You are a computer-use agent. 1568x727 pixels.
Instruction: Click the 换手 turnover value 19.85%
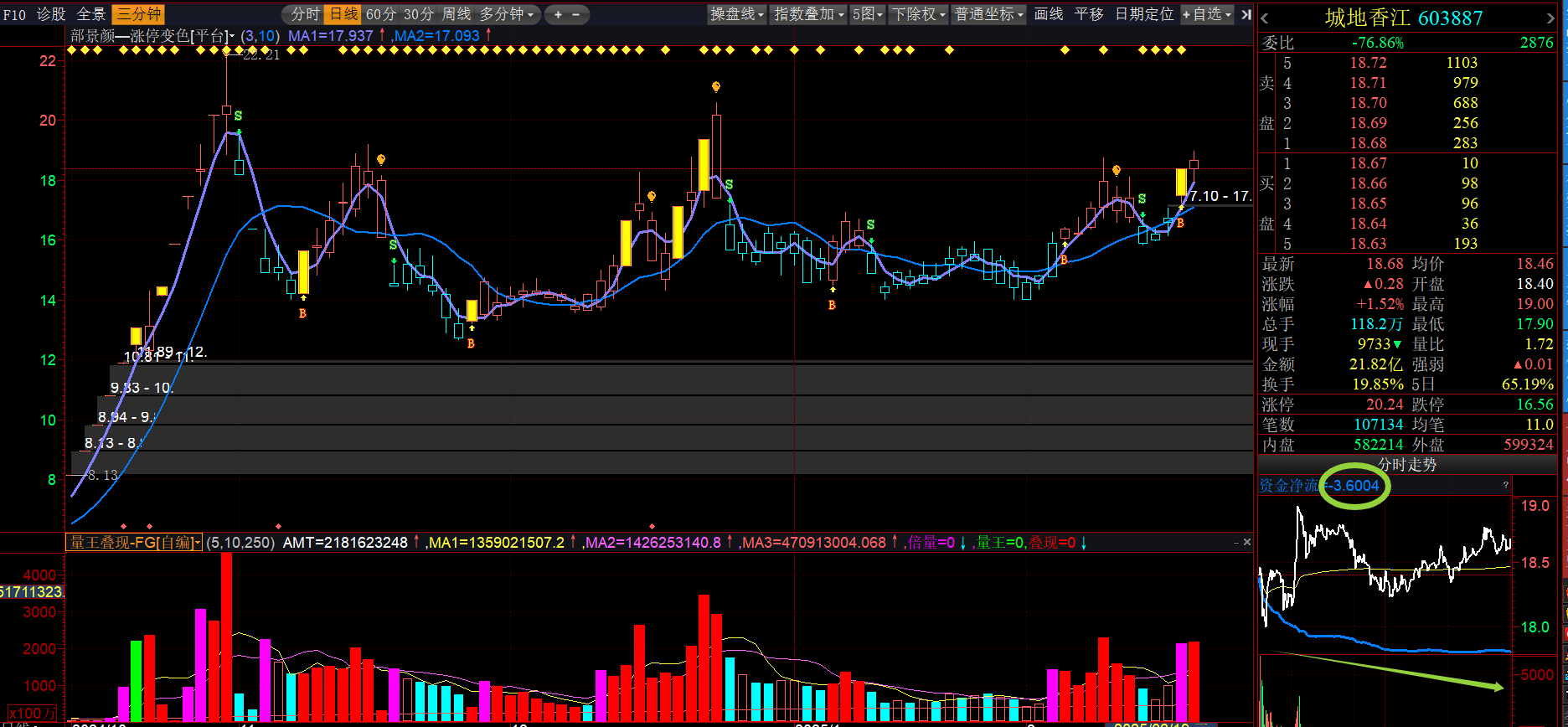(x=1378, y=384)
